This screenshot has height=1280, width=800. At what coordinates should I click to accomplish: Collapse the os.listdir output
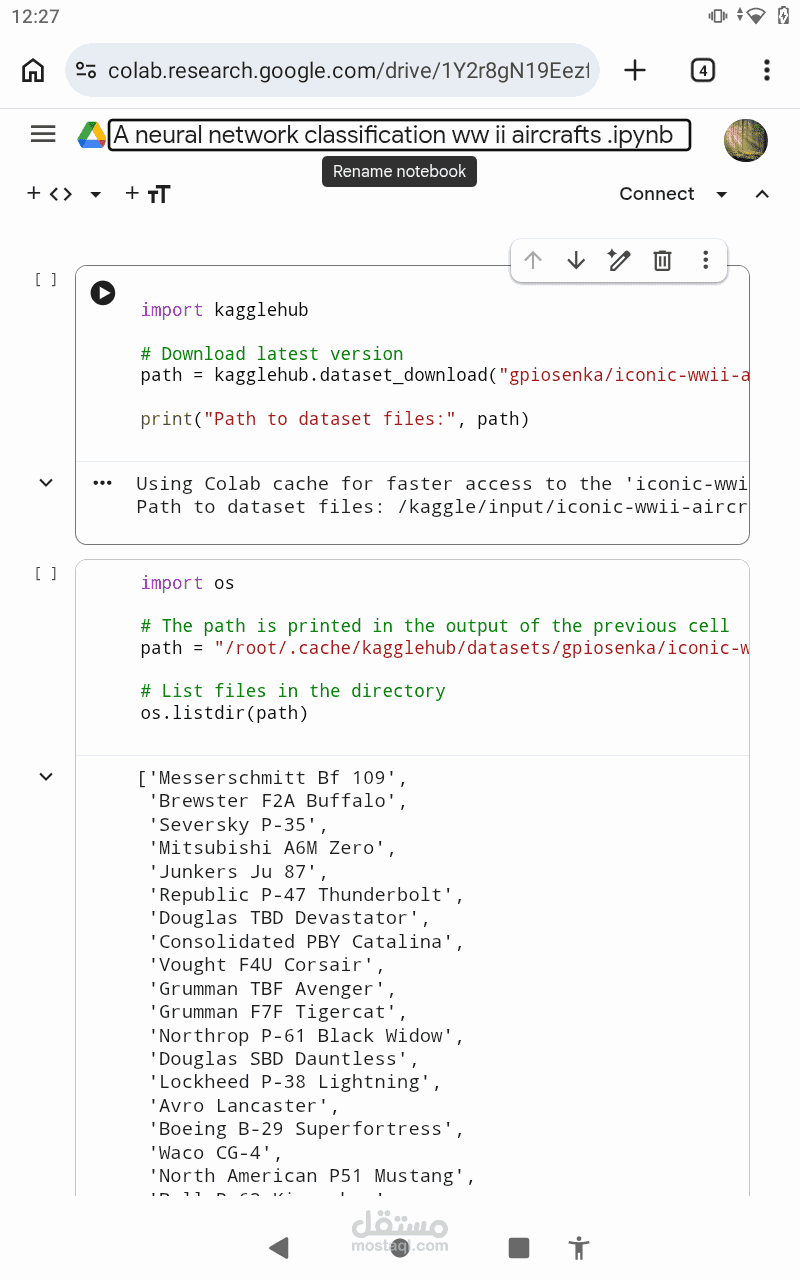tap(46, 776)
